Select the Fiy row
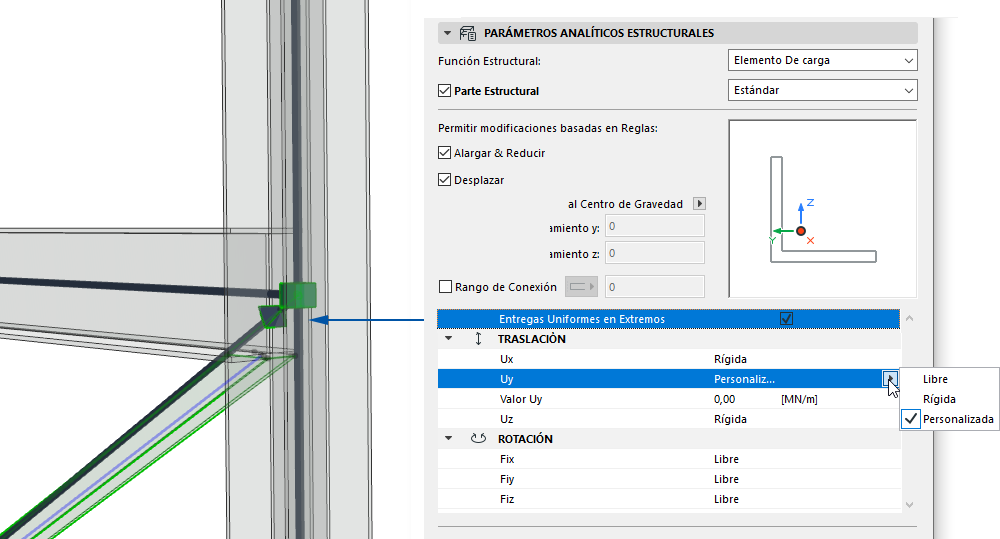Viewport: 1000px width, 539px height. pos(668,479)
